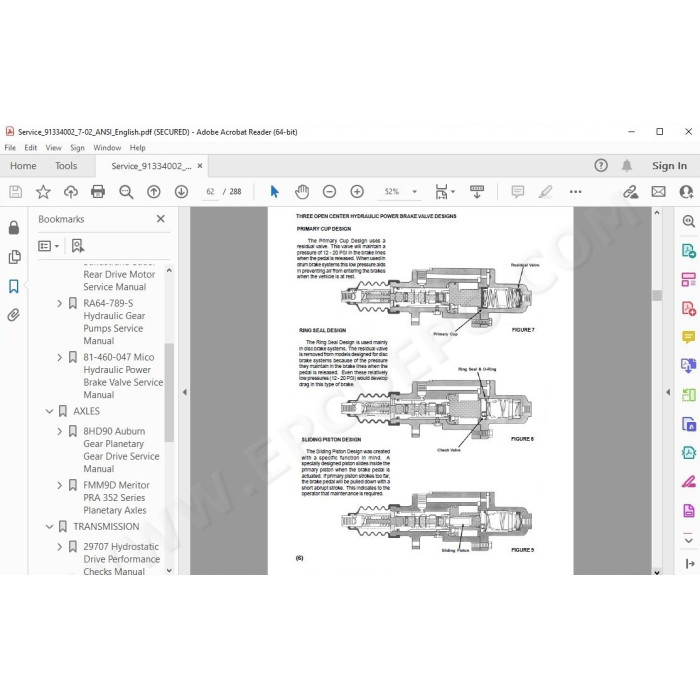Open the Help question mark icon
The height and width of the screenshot is (700, 700).
coord(601,166)
